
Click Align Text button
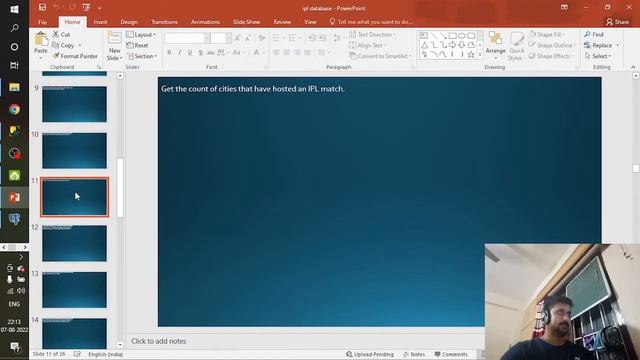[x=367, y=45]
